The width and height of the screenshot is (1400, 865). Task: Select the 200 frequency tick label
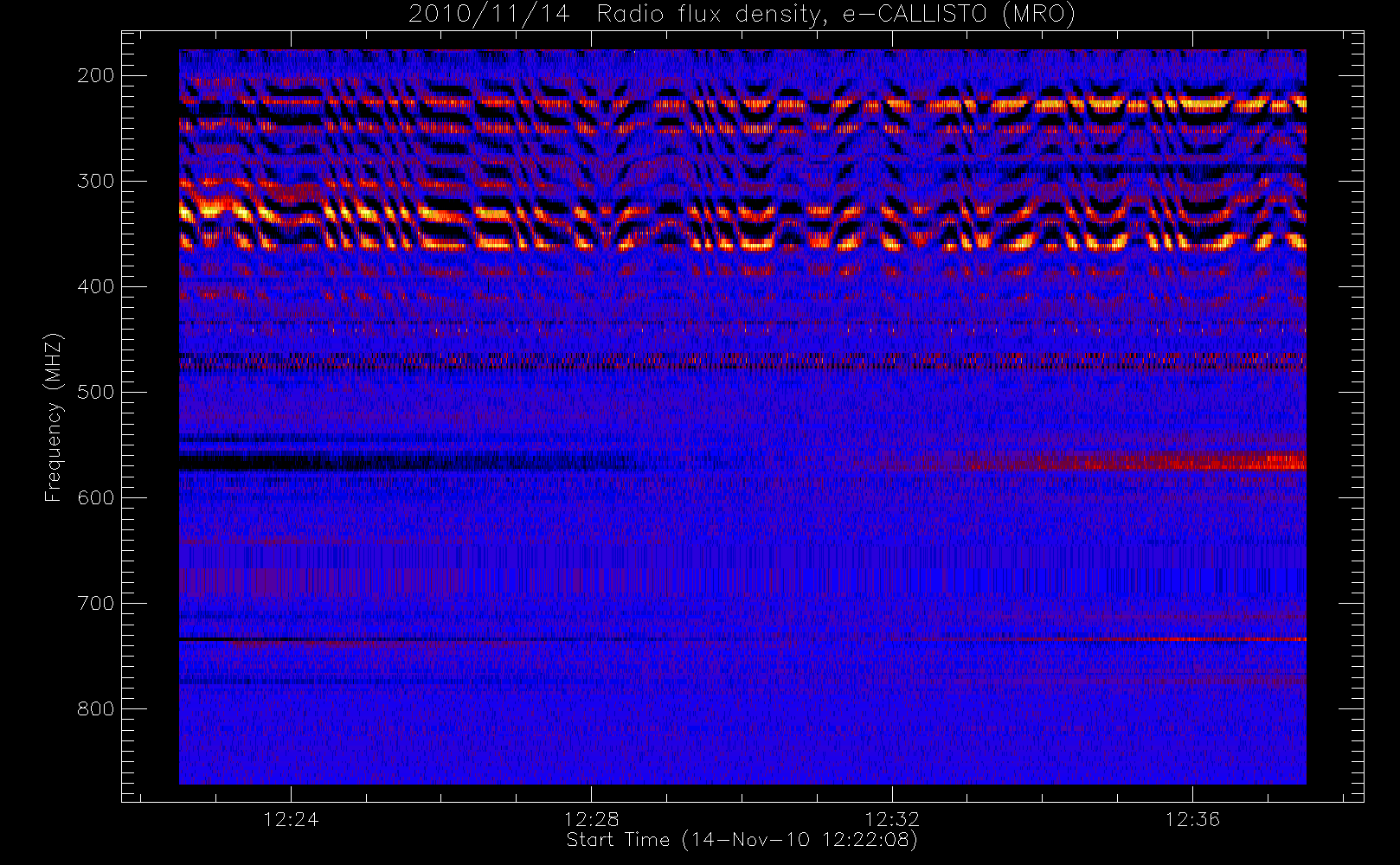(x=96, y=75)
